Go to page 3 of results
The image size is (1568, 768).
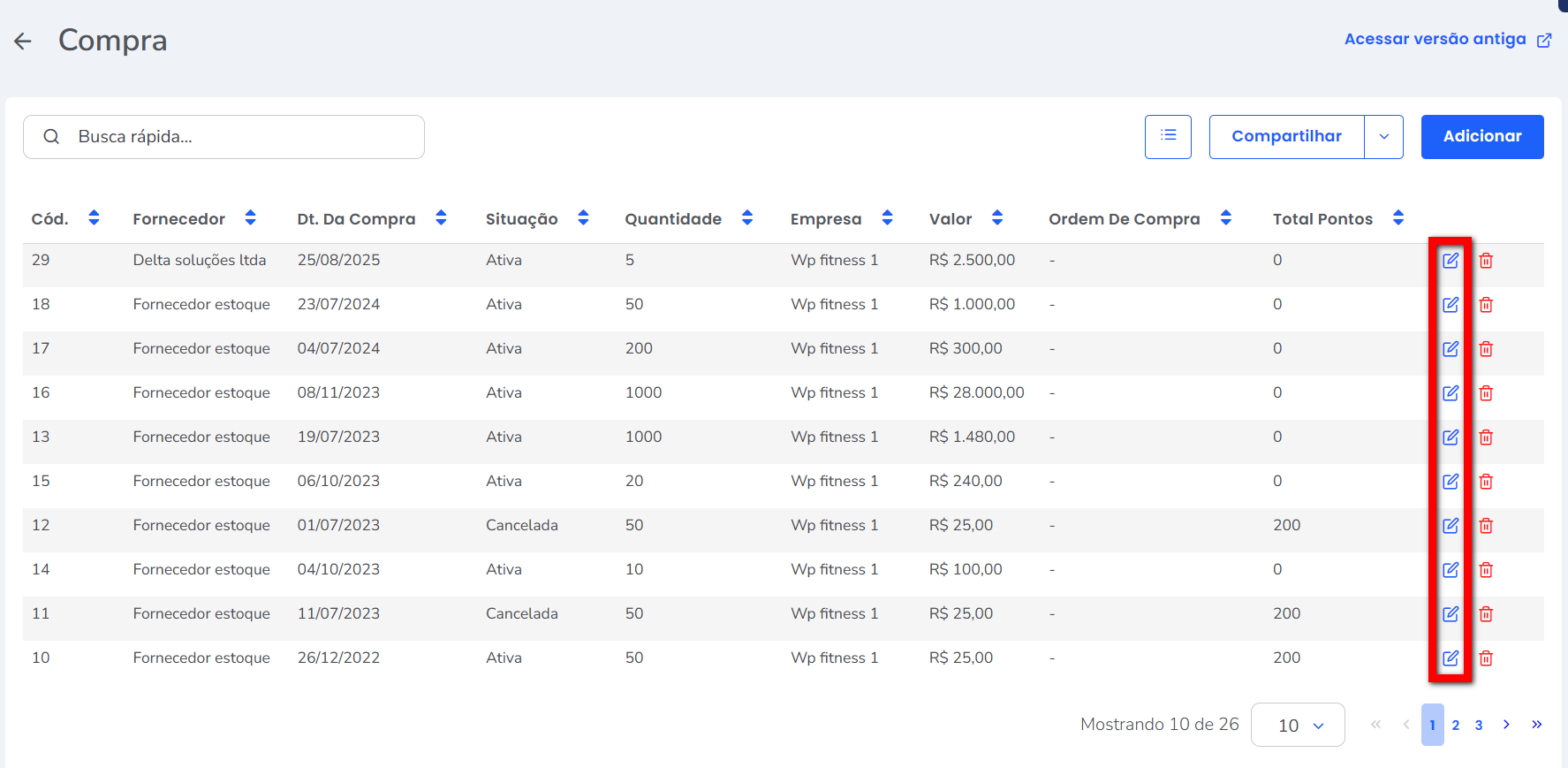1479,726
